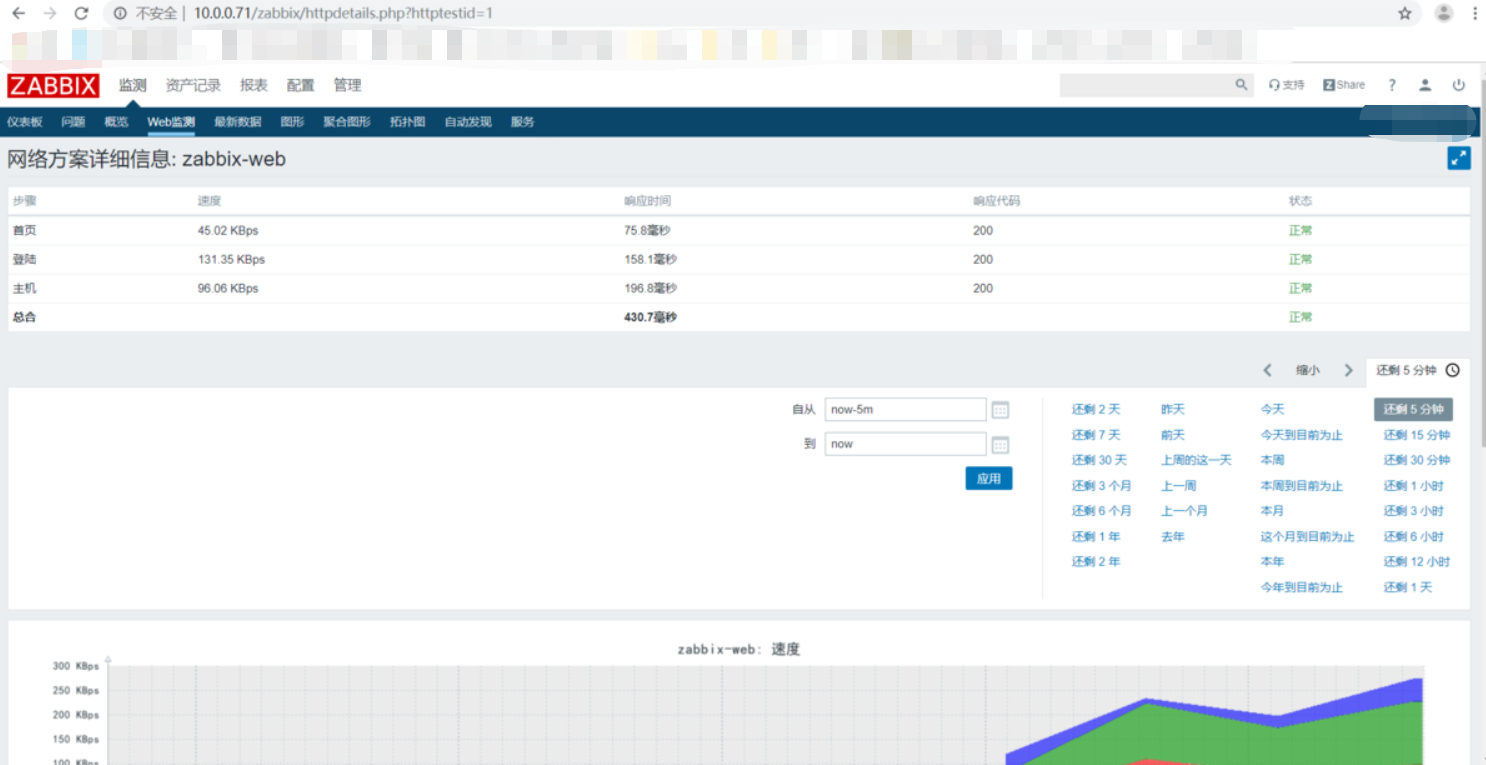
Task: Click the ZABBIX logo
Action: 53,86
